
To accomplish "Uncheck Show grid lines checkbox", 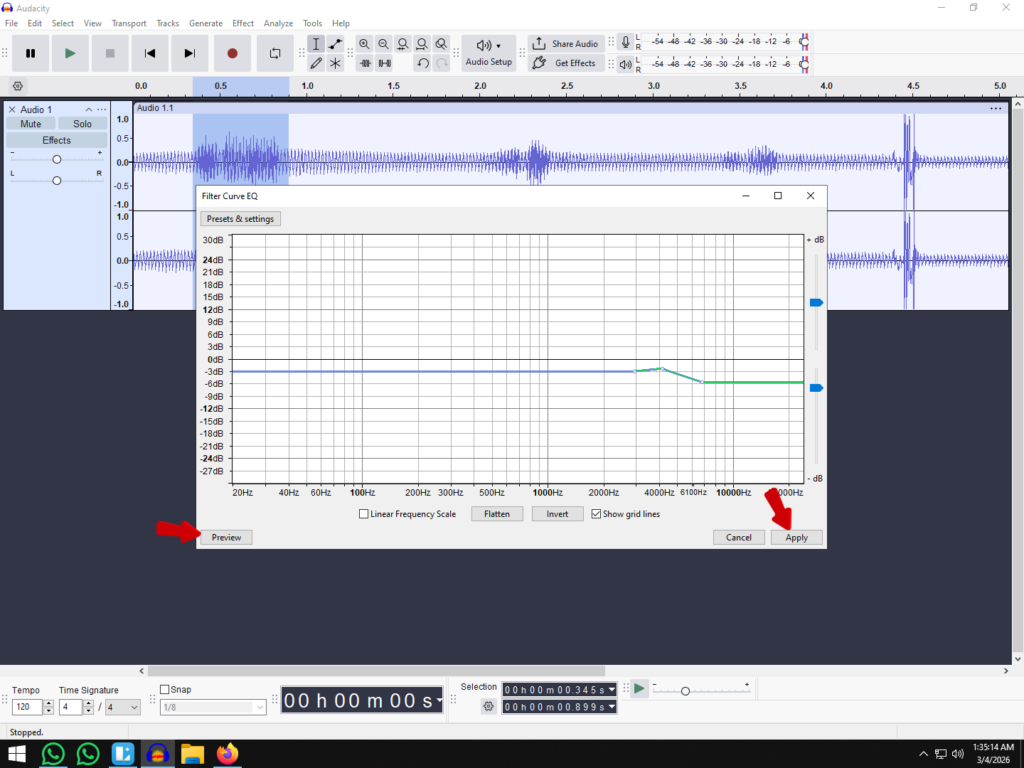I will [x=596, y=514].
